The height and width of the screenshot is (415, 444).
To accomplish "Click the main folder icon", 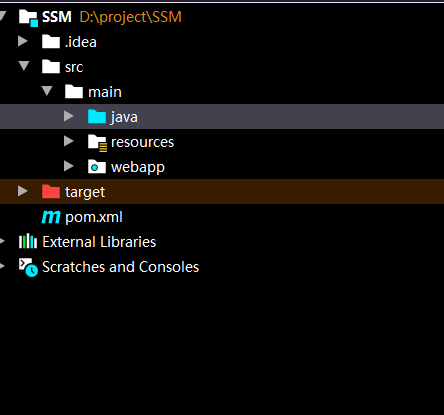I will (x=74, y=92).
